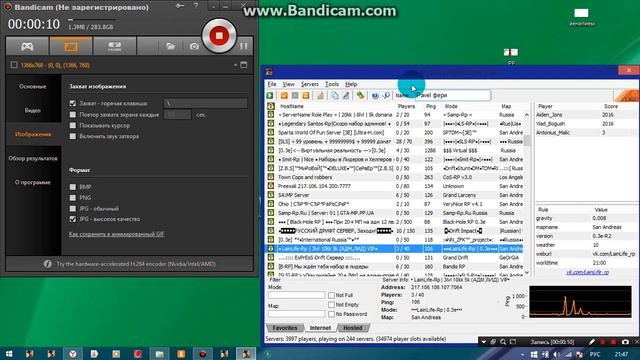This screenshot has width=640, height=360.
Task: Open Bandicam output folder icon
Action: click(171, 46)
